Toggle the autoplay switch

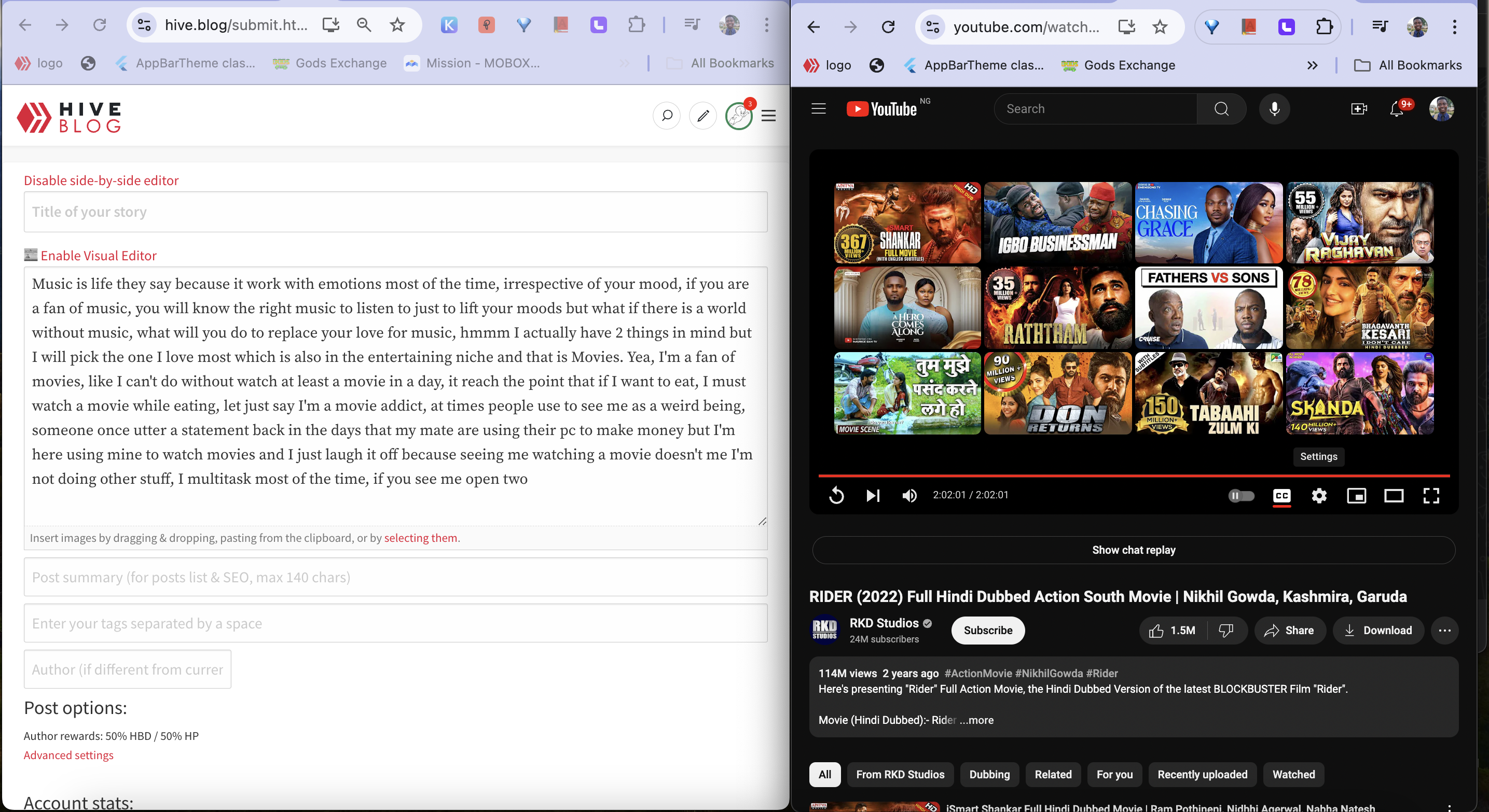pos(1242,496)
